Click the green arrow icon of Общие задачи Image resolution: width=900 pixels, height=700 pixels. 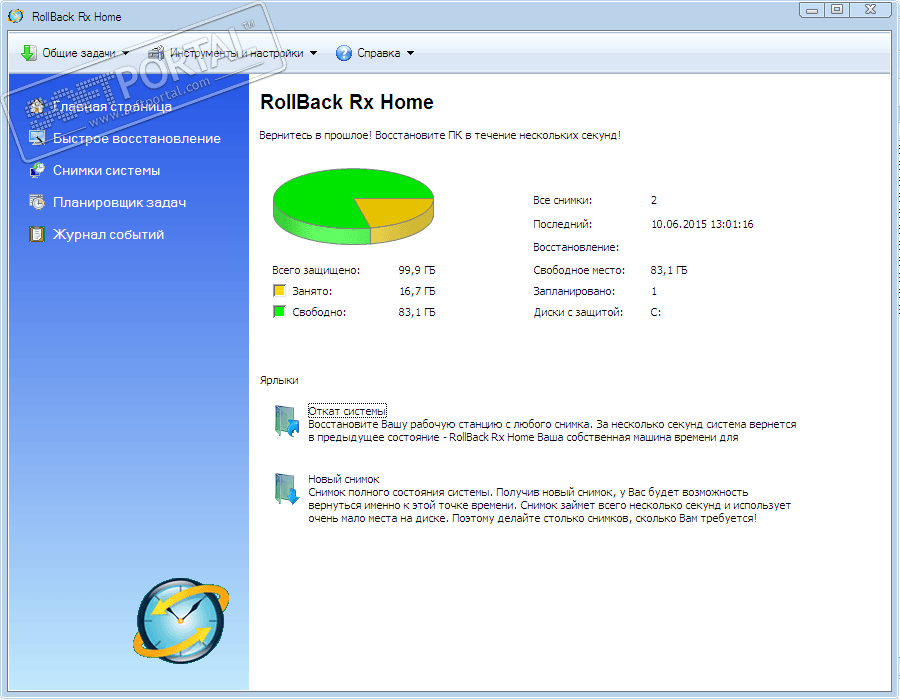[x=28, y=53]
